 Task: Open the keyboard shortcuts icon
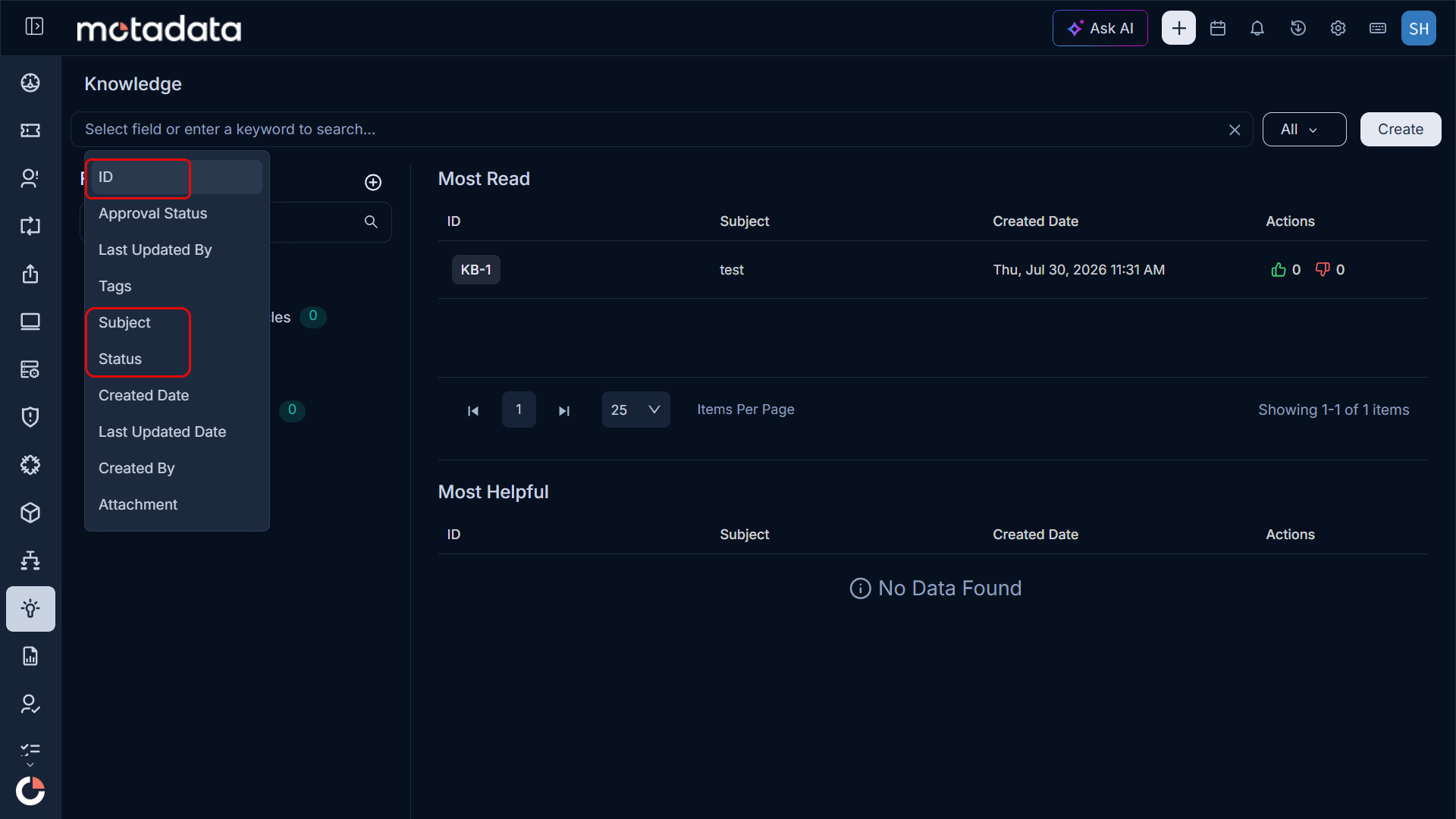1378,28
